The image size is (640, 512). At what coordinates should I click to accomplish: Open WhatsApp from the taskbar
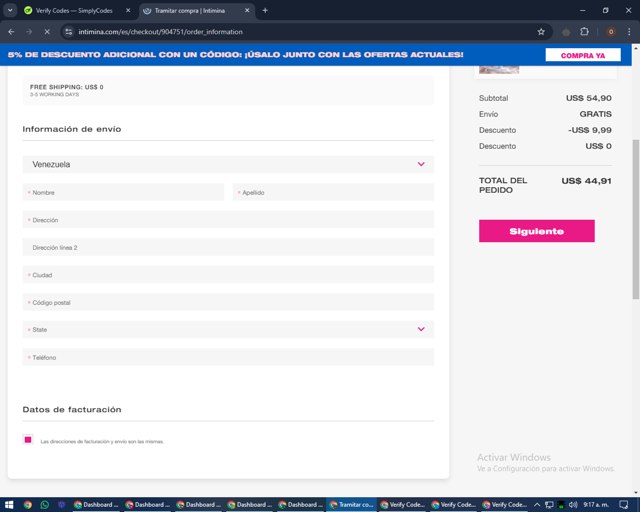(x=44, y=505)
